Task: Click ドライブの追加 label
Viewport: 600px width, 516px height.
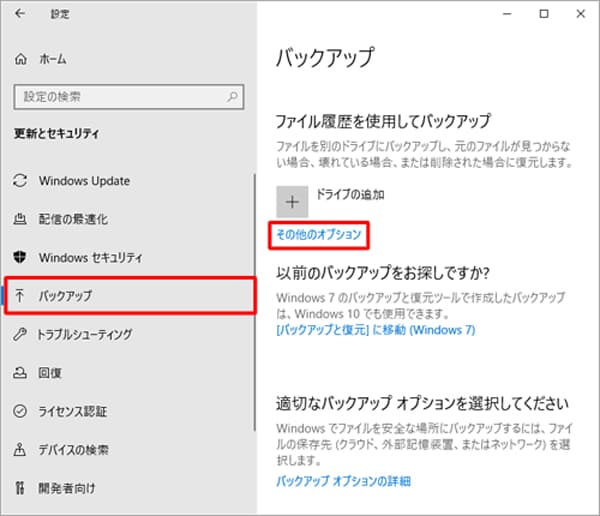Action: (350, 194)
